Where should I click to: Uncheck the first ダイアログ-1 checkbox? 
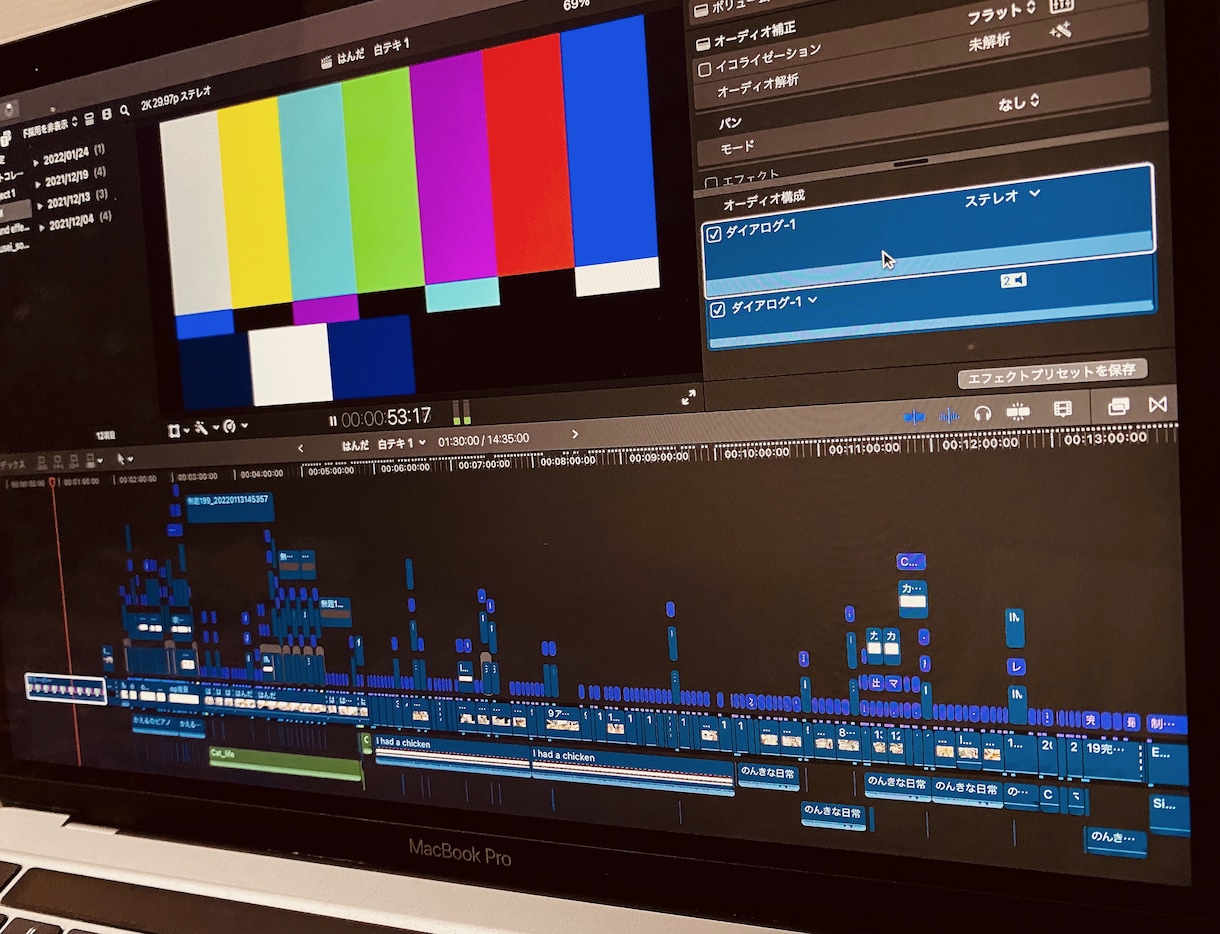tap(714, 235)
